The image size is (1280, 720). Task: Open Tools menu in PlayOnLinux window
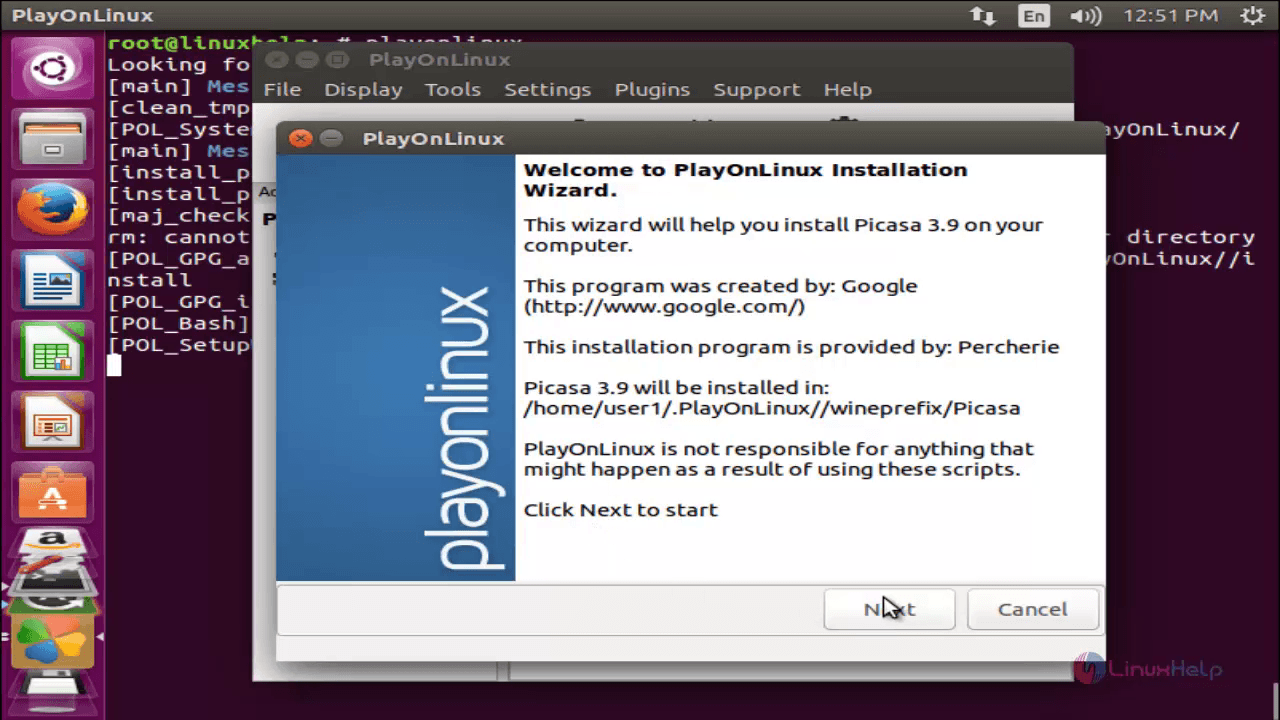[453, 90]
